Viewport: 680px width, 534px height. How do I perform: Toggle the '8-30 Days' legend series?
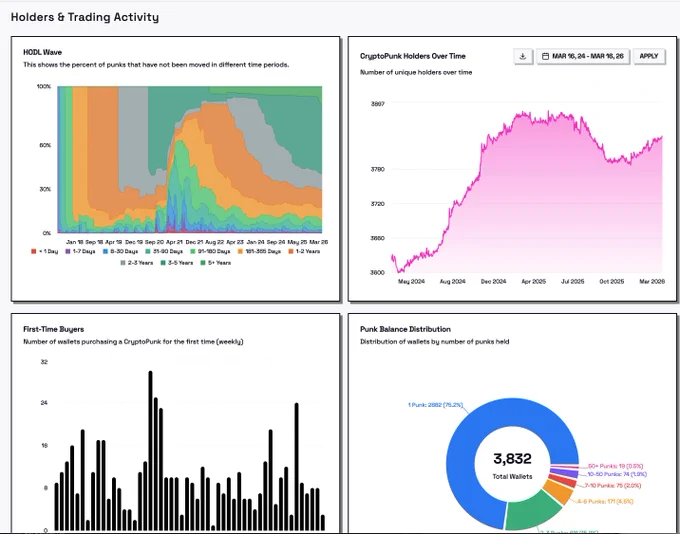click(x=120, y=252)
